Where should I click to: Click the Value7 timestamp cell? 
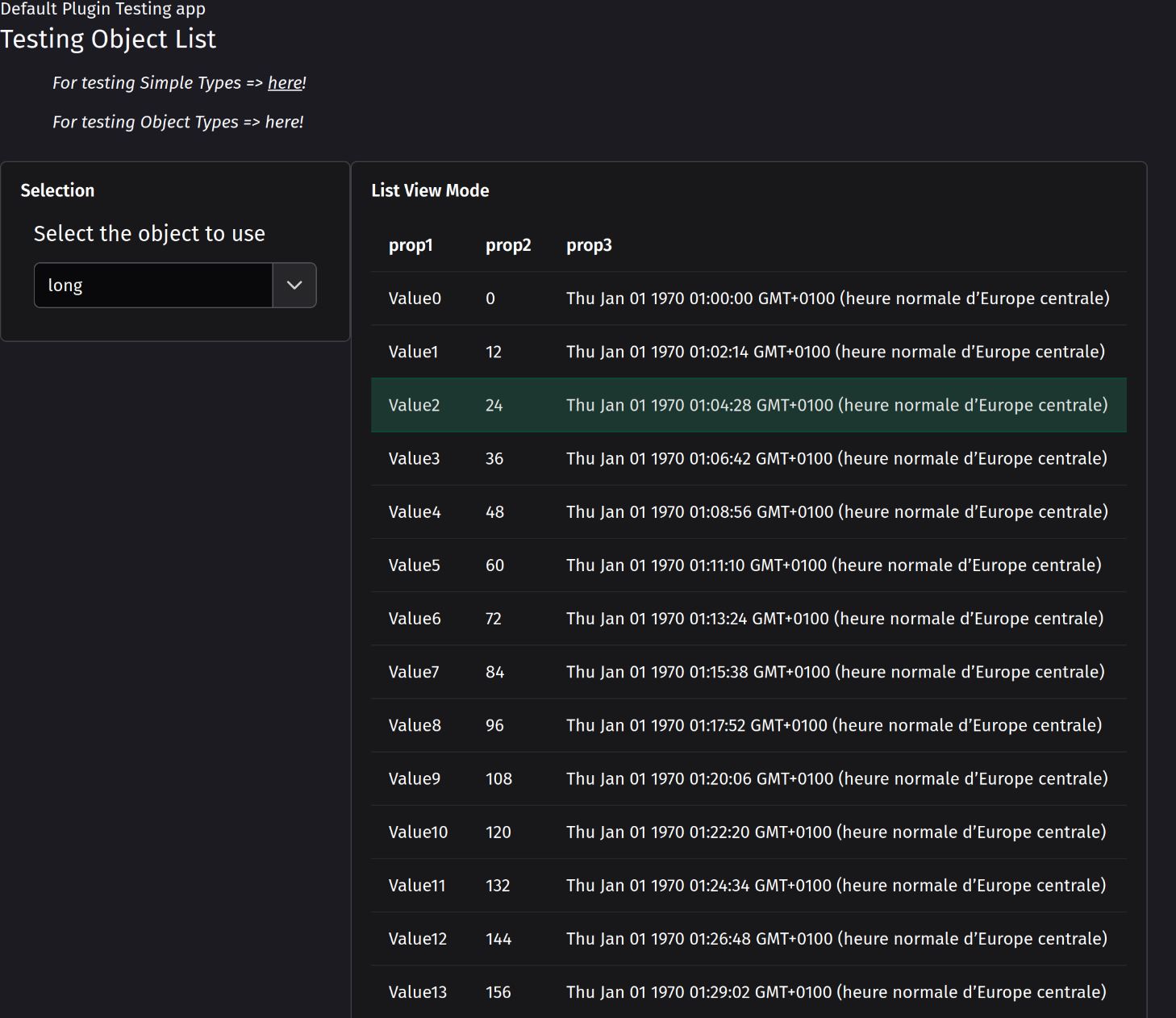coord(836,671)
